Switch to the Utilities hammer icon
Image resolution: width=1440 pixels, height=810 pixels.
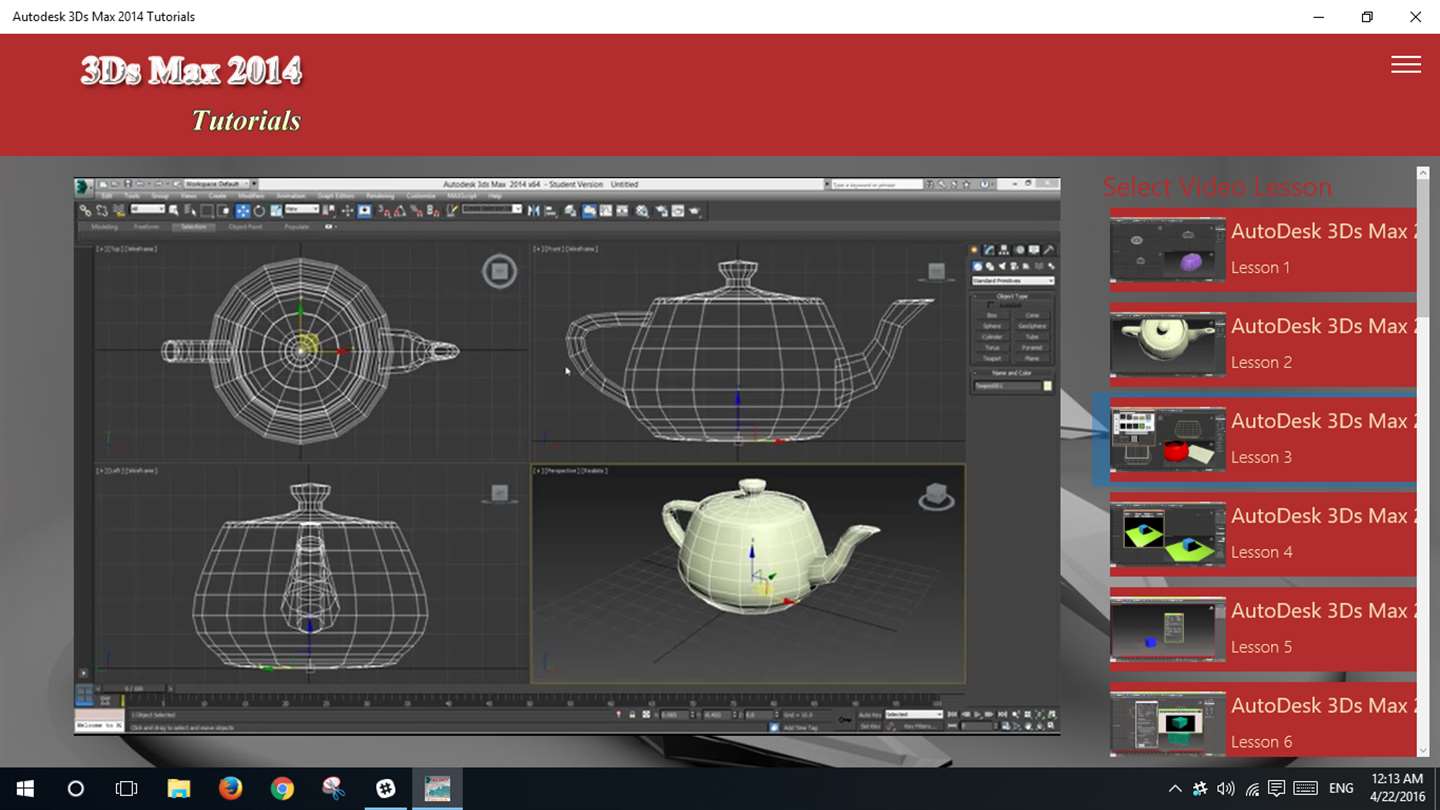(1049, 250)
